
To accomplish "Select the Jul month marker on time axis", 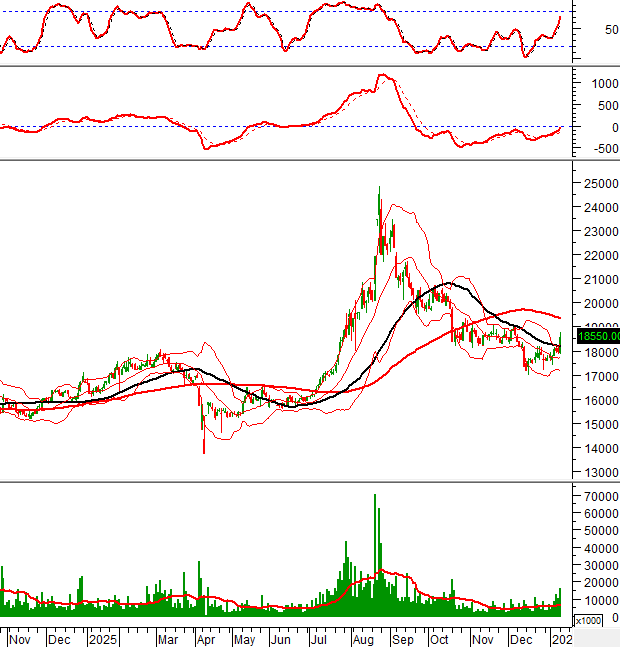I will coord(320,637).
